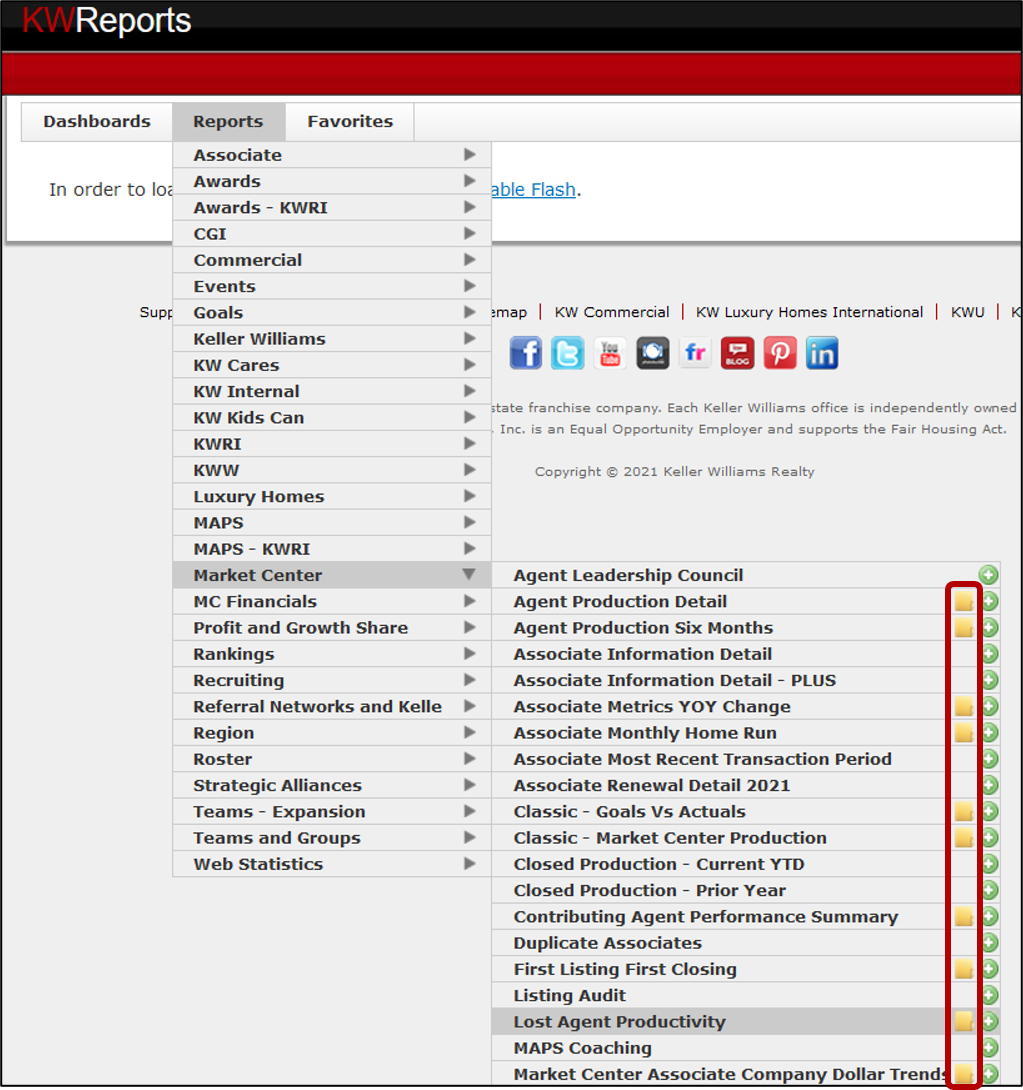Select the KW Kids Can menu entry
The height and width of the screenshot is (1090, 1023).
point(332,418)
